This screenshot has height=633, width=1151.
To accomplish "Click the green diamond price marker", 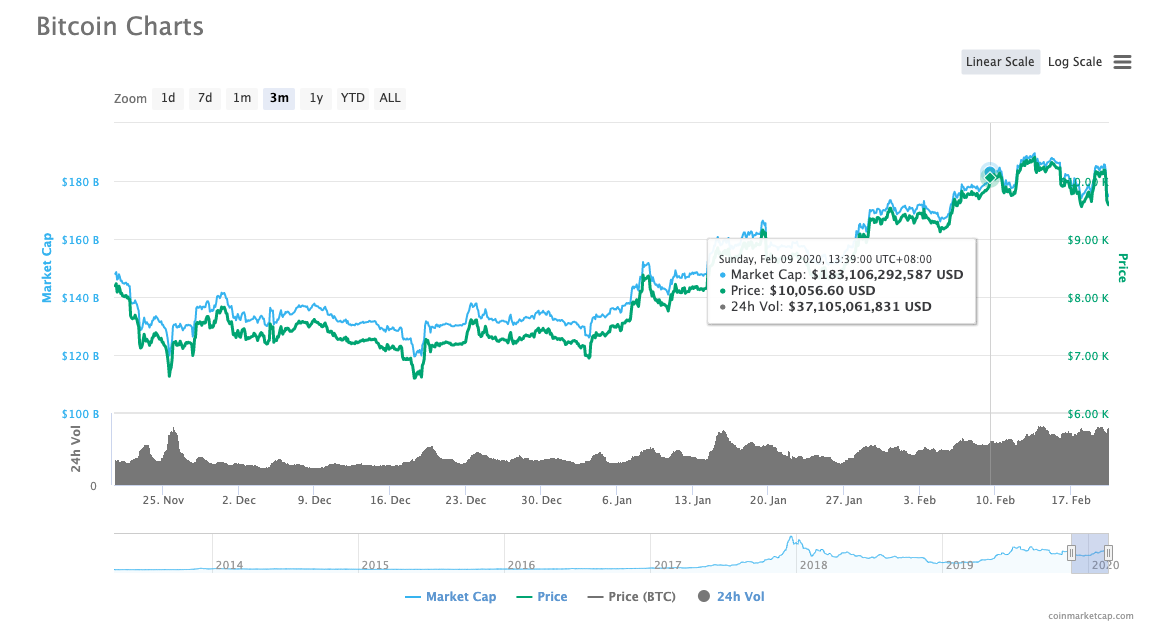I will pyautogui.click(x=990, y=177).
